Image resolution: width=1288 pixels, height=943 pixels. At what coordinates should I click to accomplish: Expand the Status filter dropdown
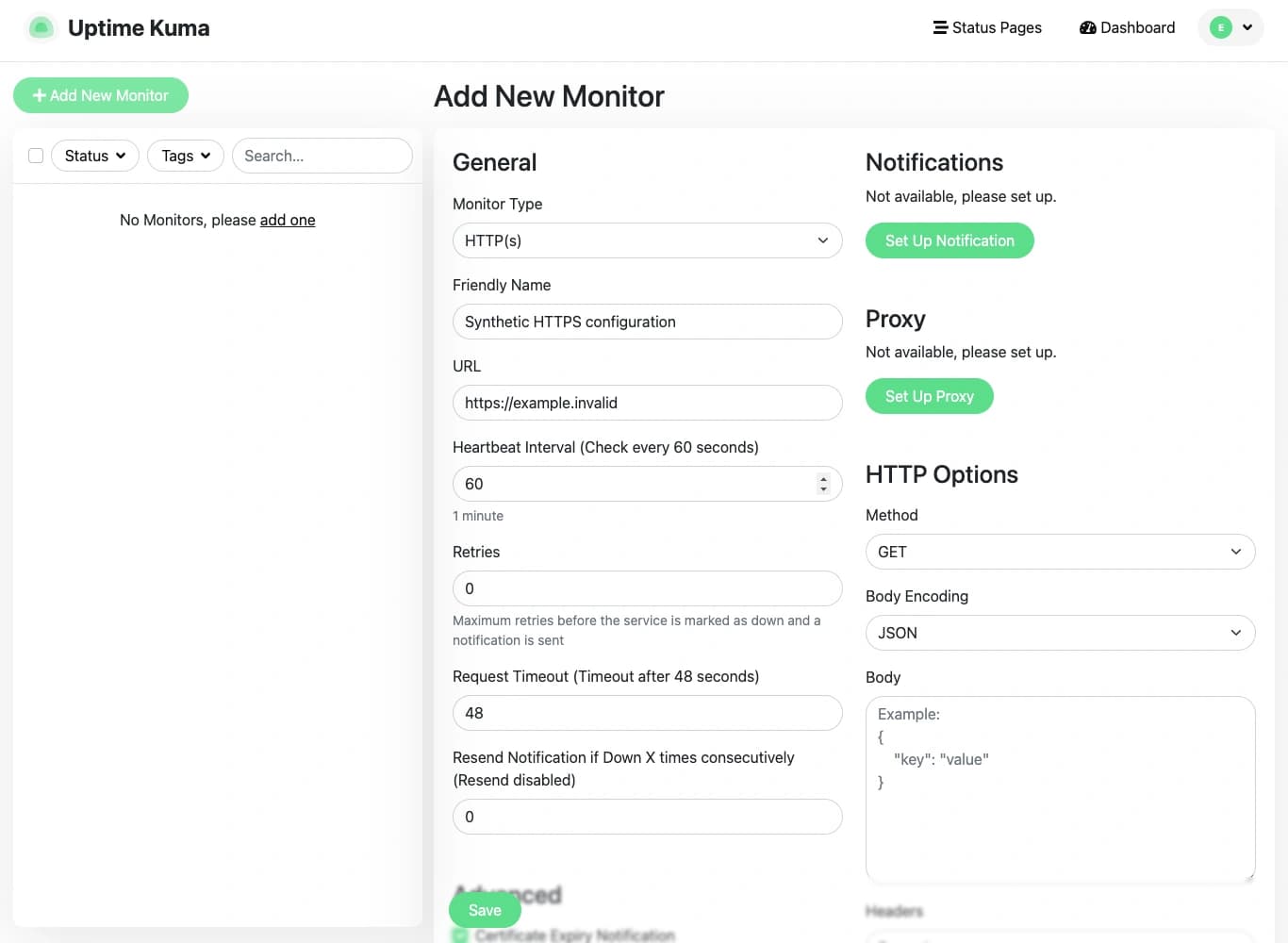(x=95, y=156)
